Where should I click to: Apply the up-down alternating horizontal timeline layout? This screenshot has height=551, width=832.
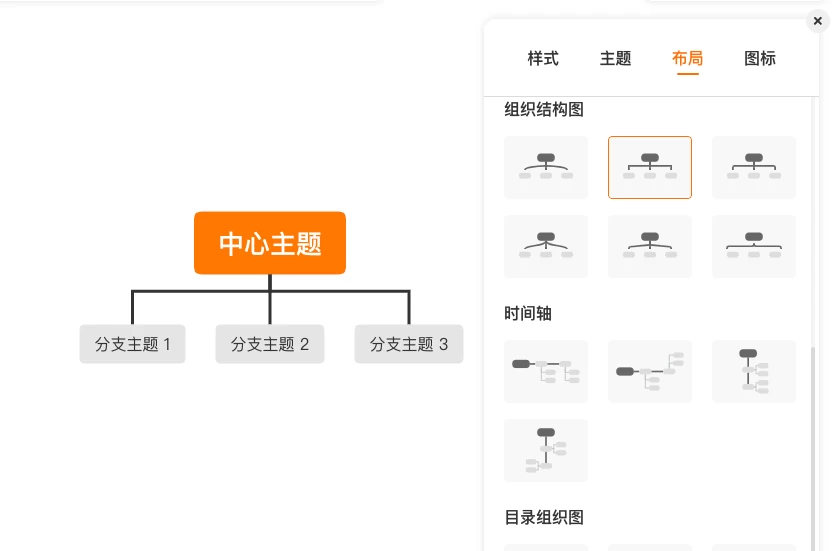[650, 372]
